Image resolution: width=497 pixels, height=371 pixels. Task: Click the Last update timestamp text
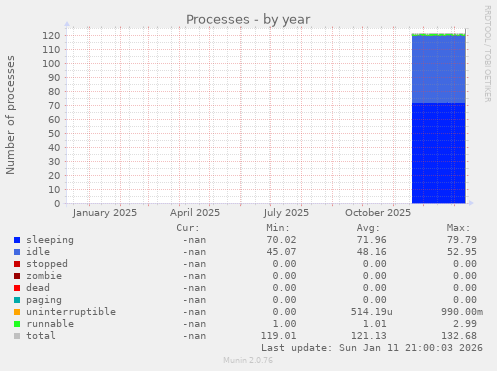(372, 348)
